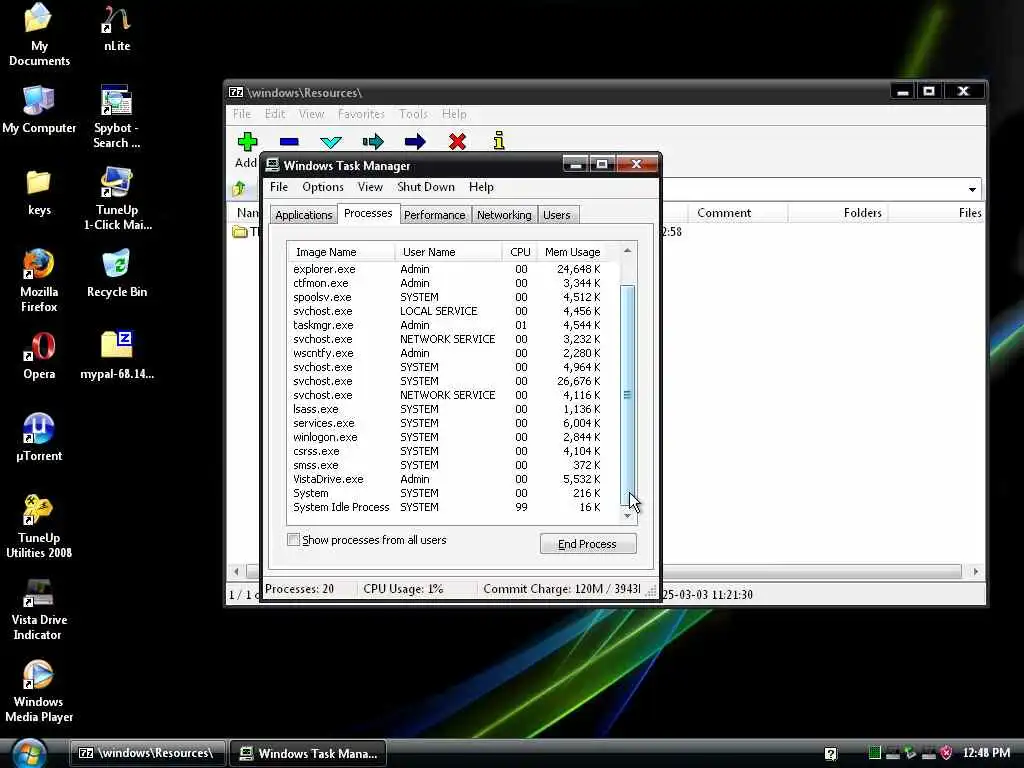Select the Mozilla Firefox desktop icon

click(x=39, y=281)
